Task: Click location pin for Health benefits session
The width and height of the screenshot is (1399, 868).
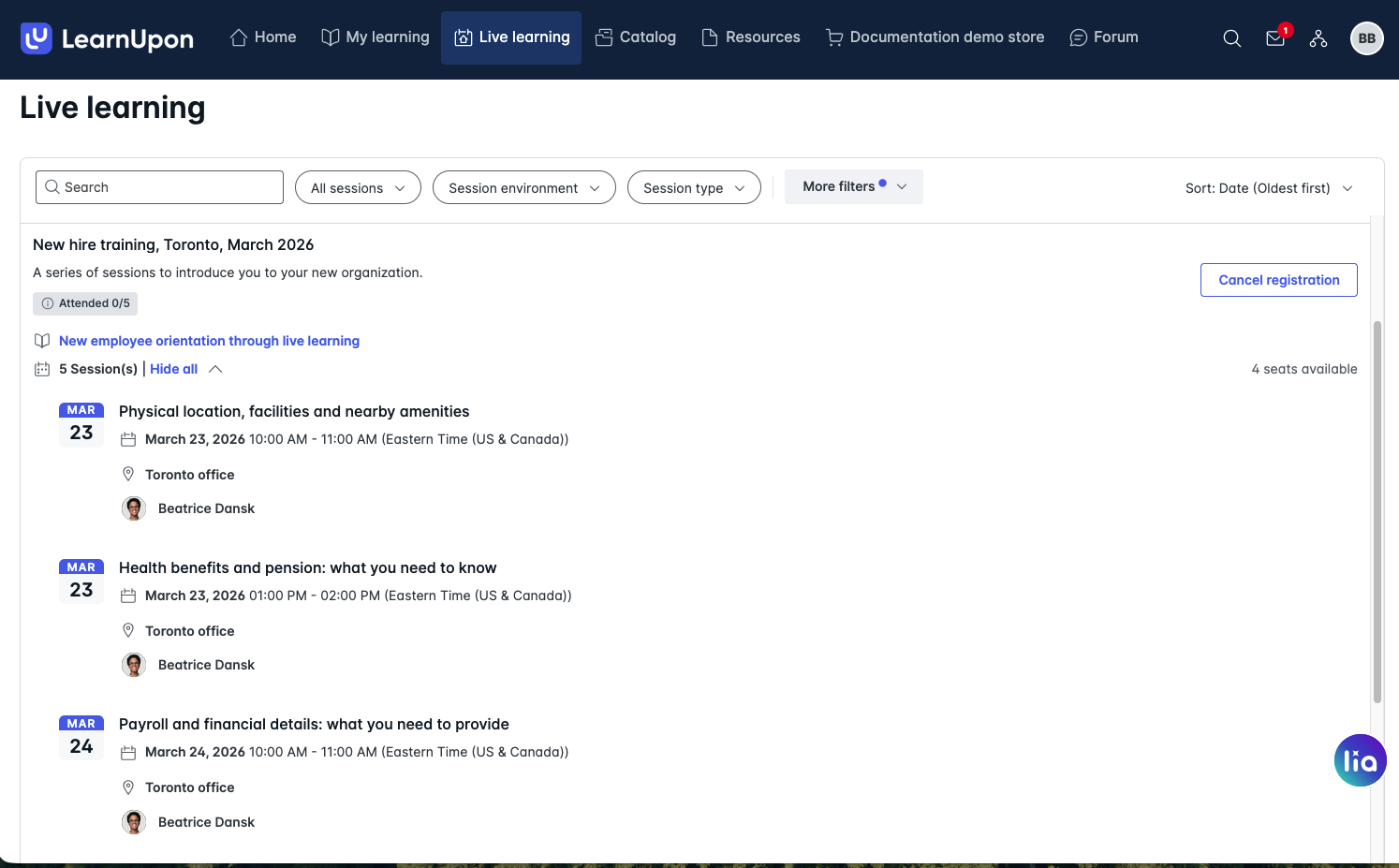Action: 128,631
